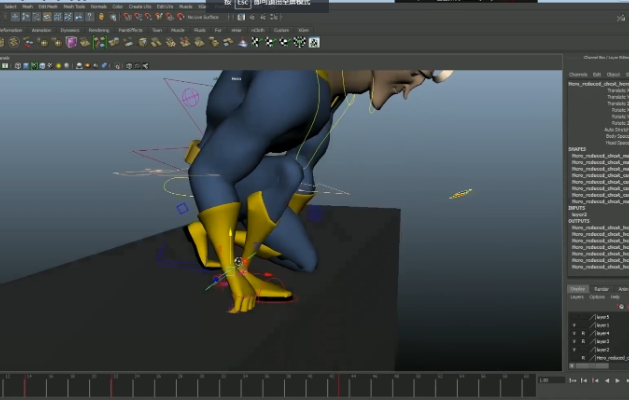This screenshot has height=400, width=629.
Task: Open the Options menu in Layer Editor
Action: (x=597, y=297)
